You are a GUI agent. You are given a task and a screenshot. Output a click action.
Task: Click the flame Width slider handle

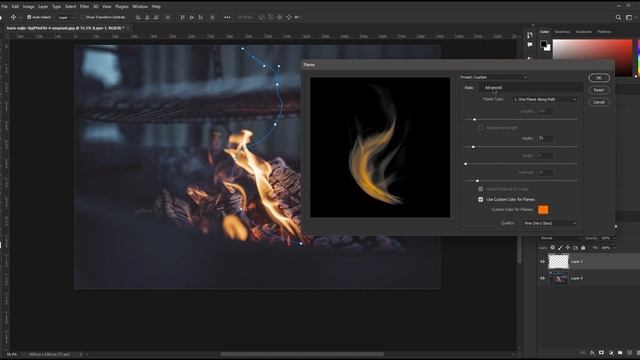[473, 147]
